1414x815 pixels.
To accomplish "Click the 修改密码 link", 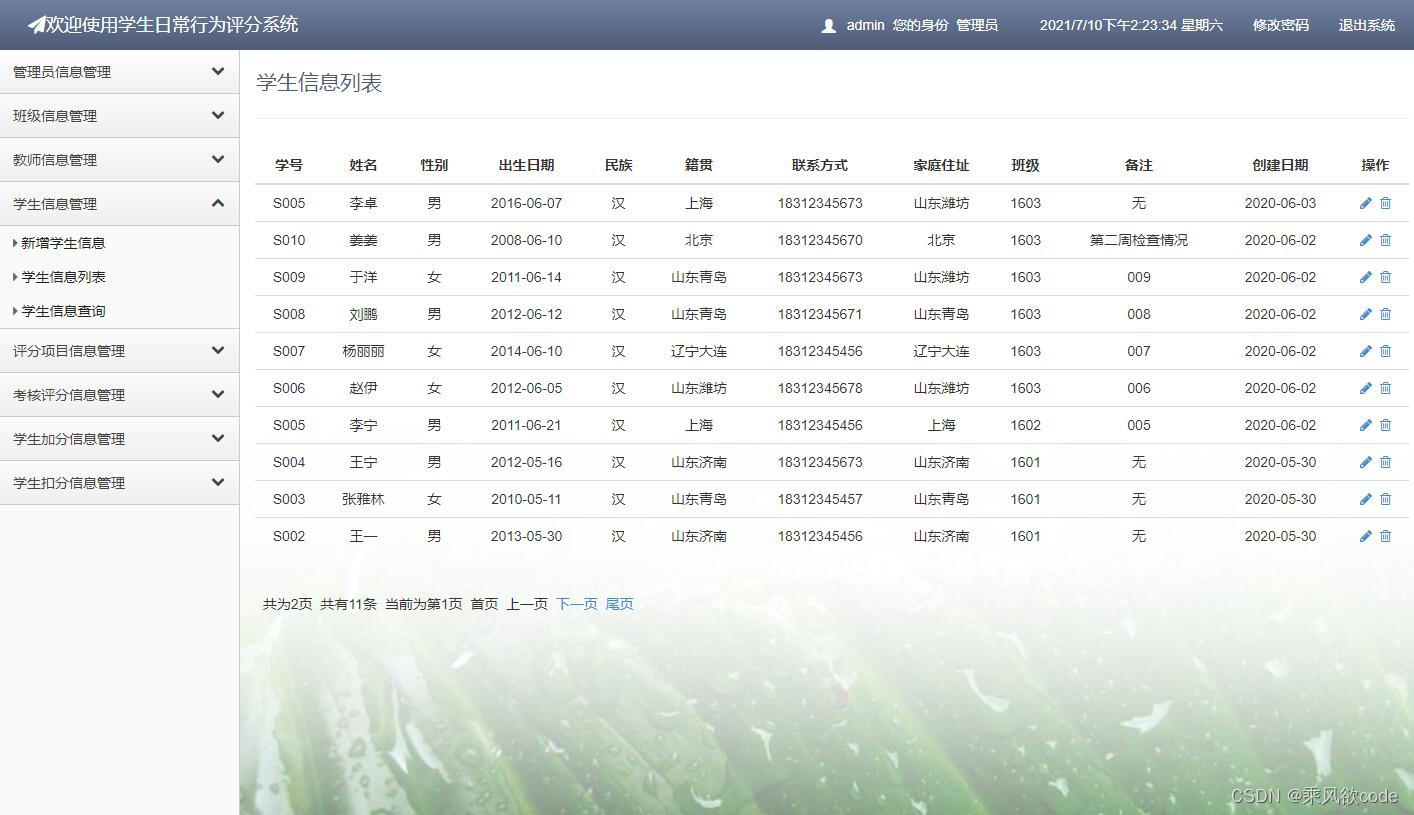I will pos(1280,25).
